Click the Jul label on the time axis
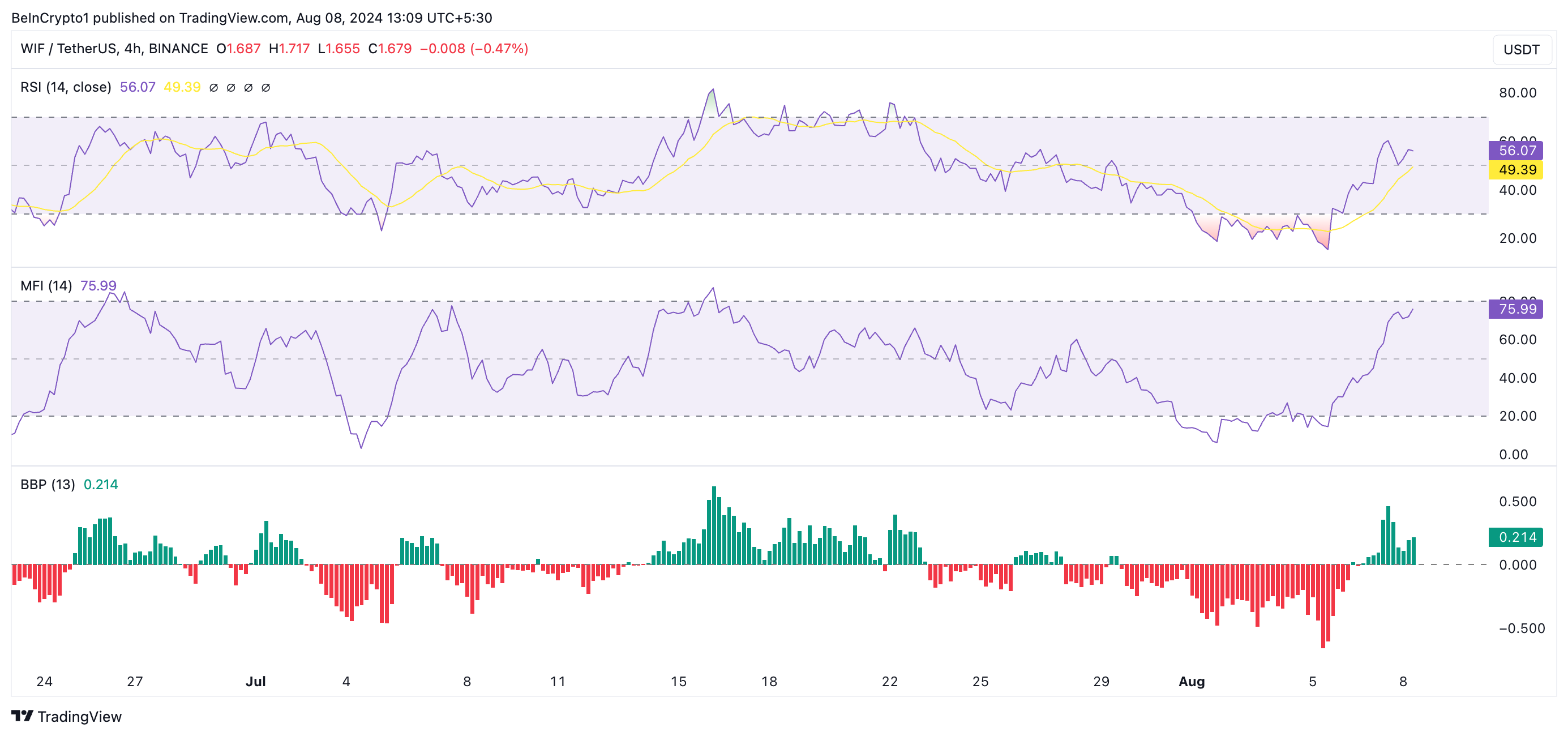 [x=256, y=681]
